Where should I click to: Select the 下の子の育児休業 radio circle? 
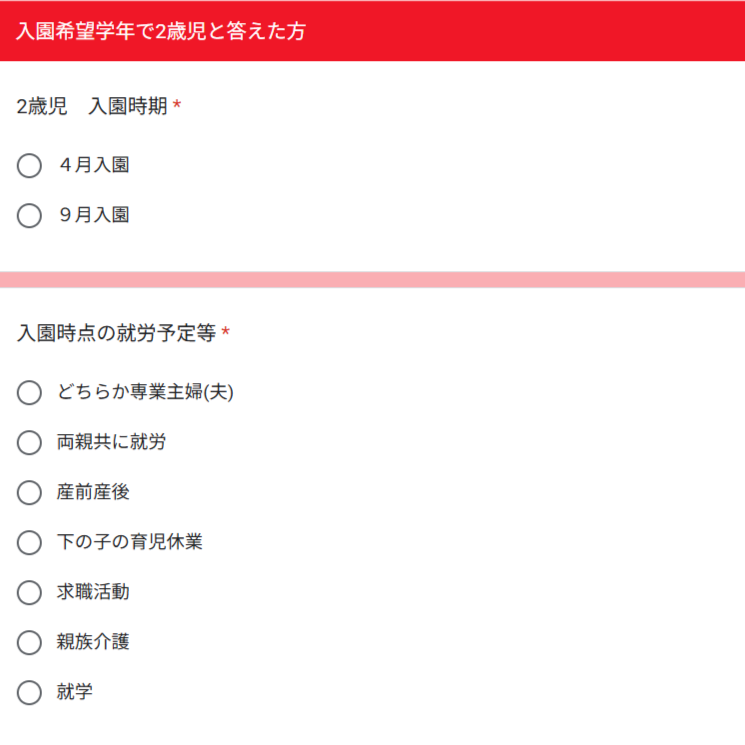(29, 542)
